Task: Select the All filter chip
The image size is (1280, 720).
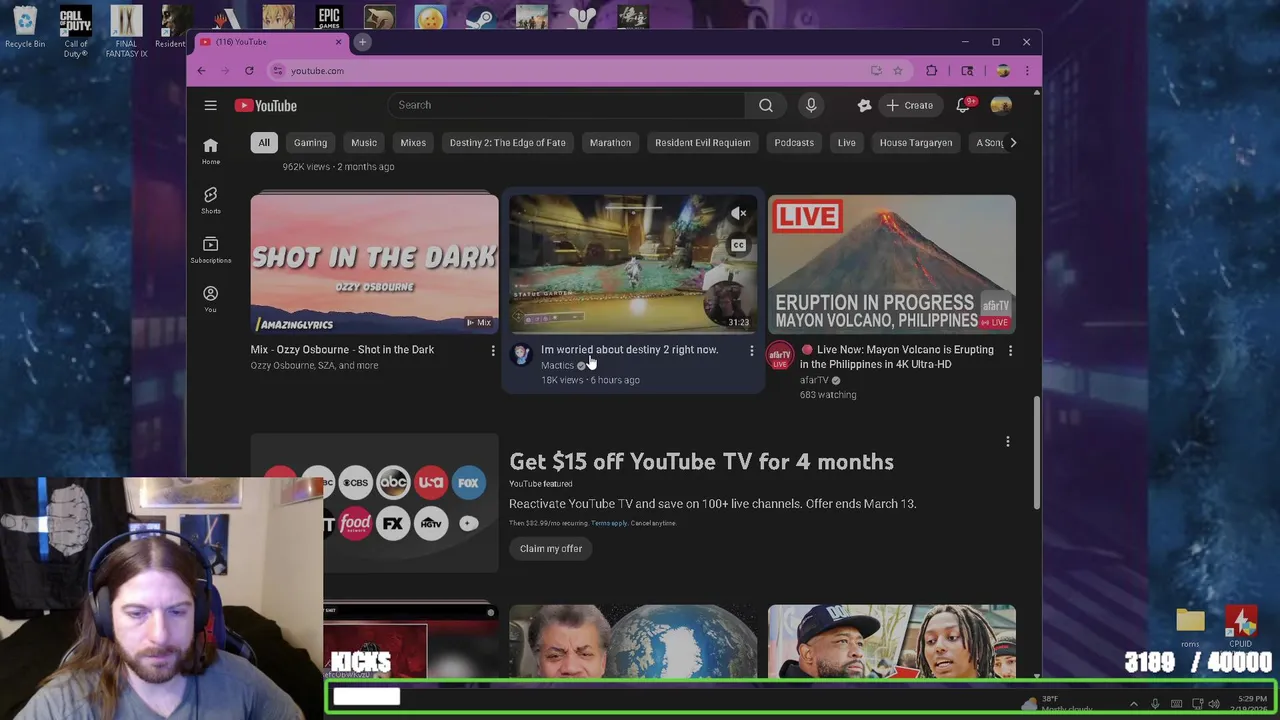Action: pos(264,143)
